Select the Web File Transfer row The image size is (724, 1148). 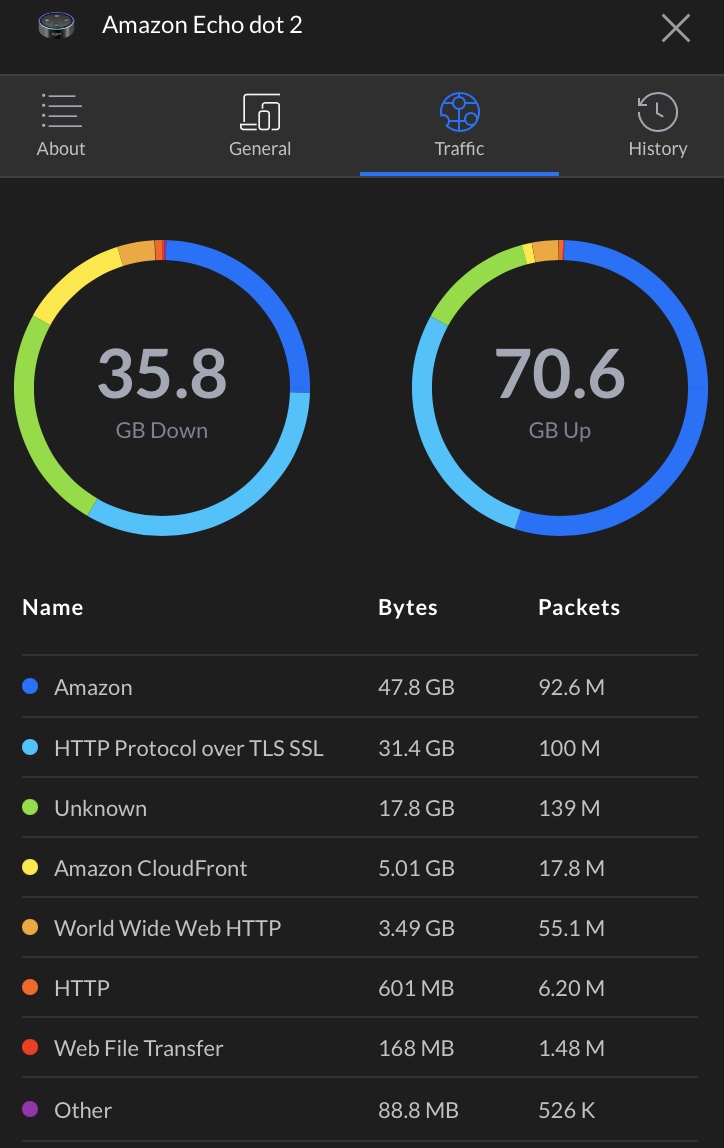[x=359, y=1048]
